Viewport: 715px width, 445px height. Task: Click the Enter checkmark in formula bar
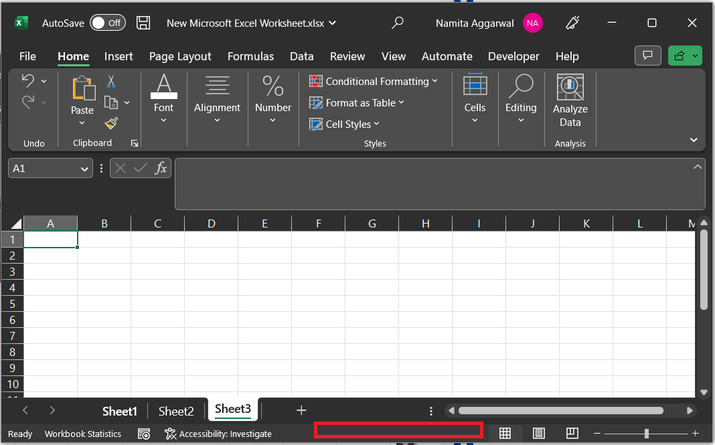pyautogui.click(x=140, y=168)
